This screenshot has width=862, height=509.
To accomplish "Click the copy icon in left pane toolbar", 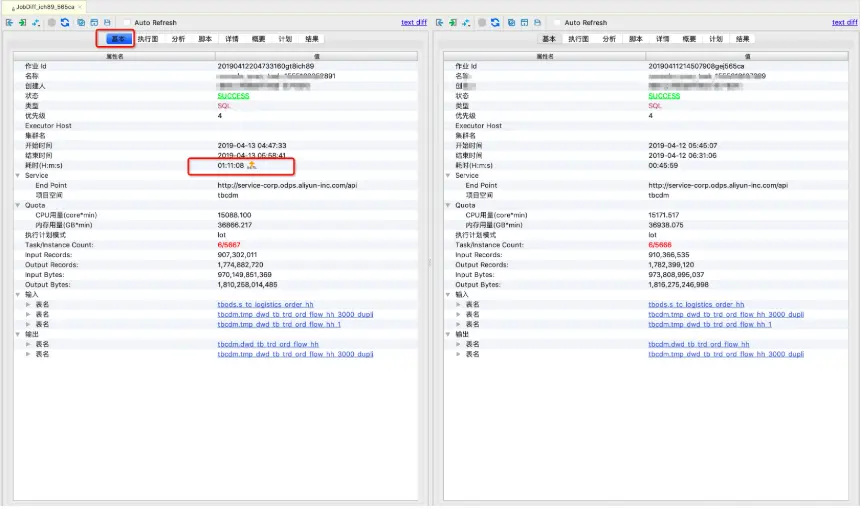I will coord(81,23).
